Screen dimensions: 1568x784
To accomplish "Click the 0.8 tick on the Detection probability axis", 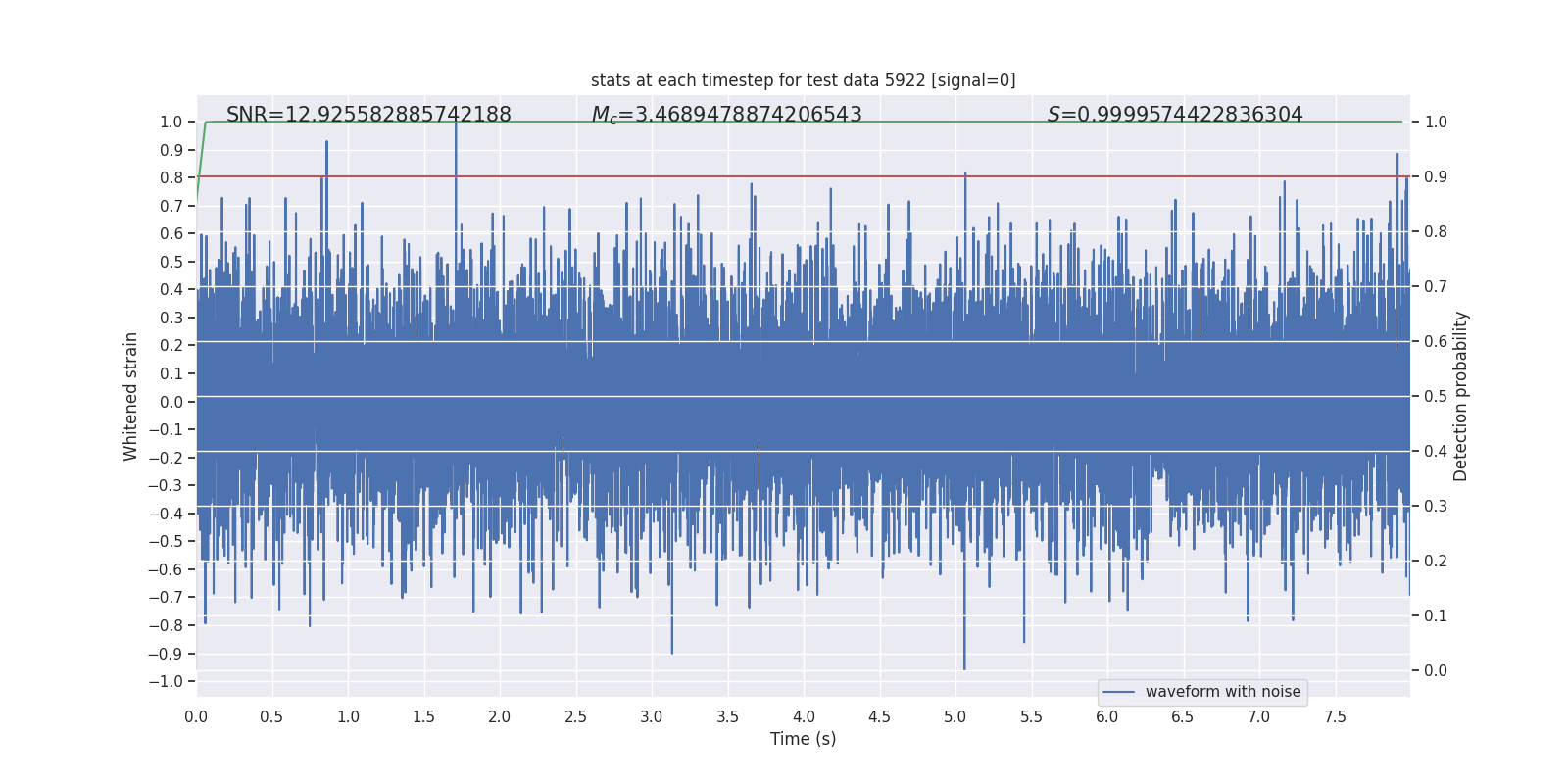I will pyautogui.click(x=1436, y=232).
